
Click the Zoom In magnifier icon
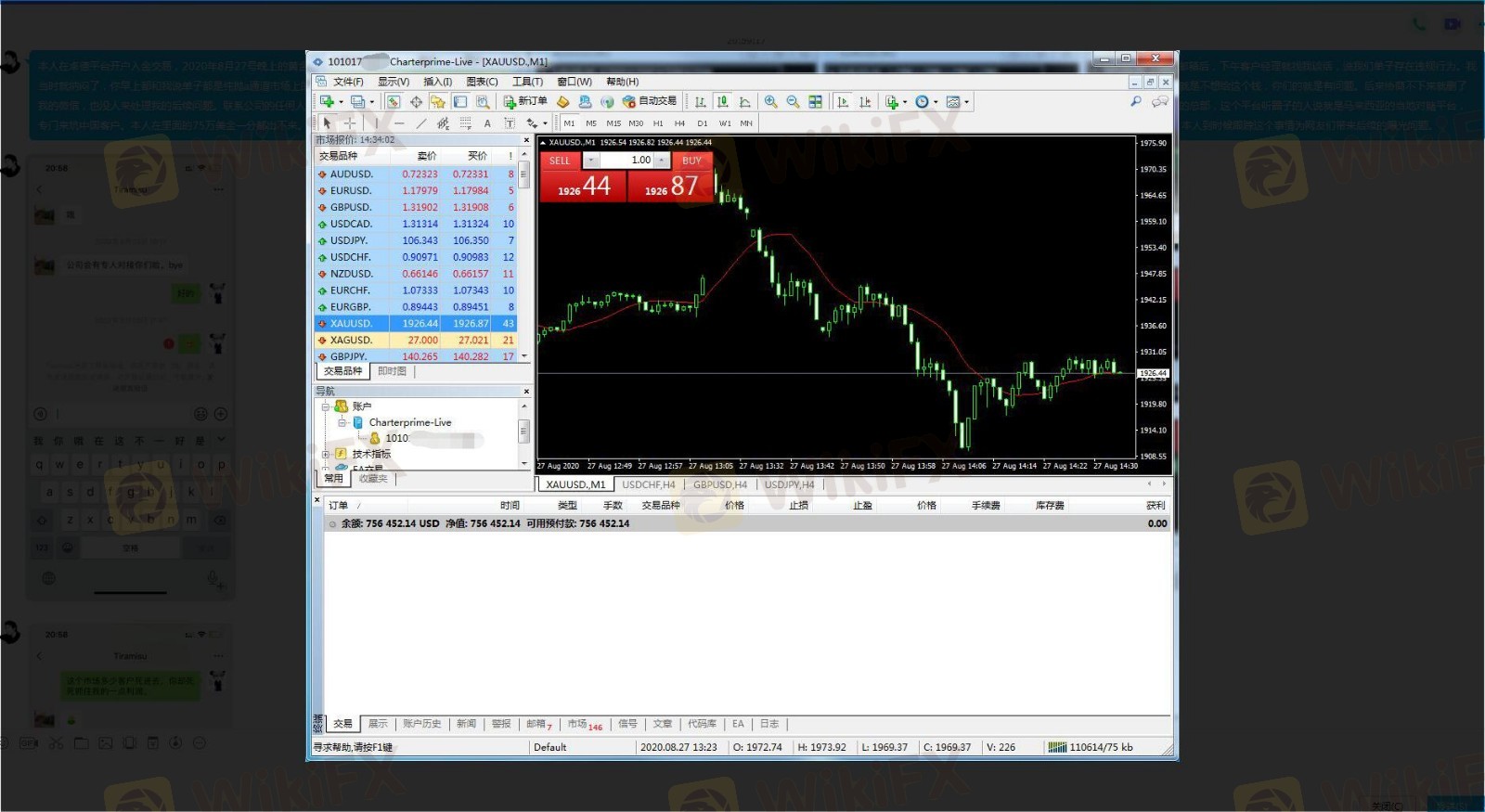pos(770,102)
